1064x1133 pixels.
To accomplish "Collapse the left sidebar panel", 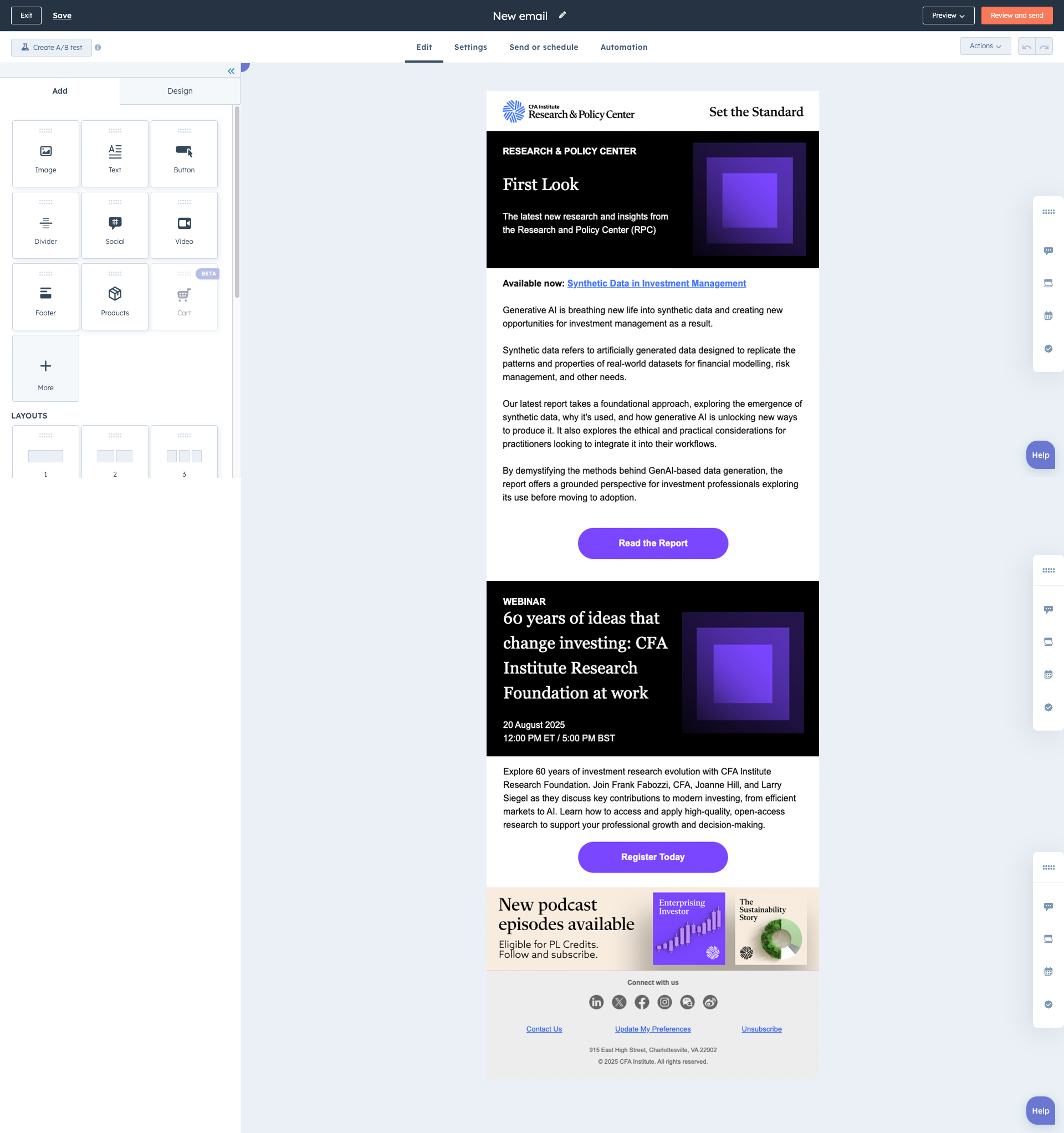I will point(231,72).
